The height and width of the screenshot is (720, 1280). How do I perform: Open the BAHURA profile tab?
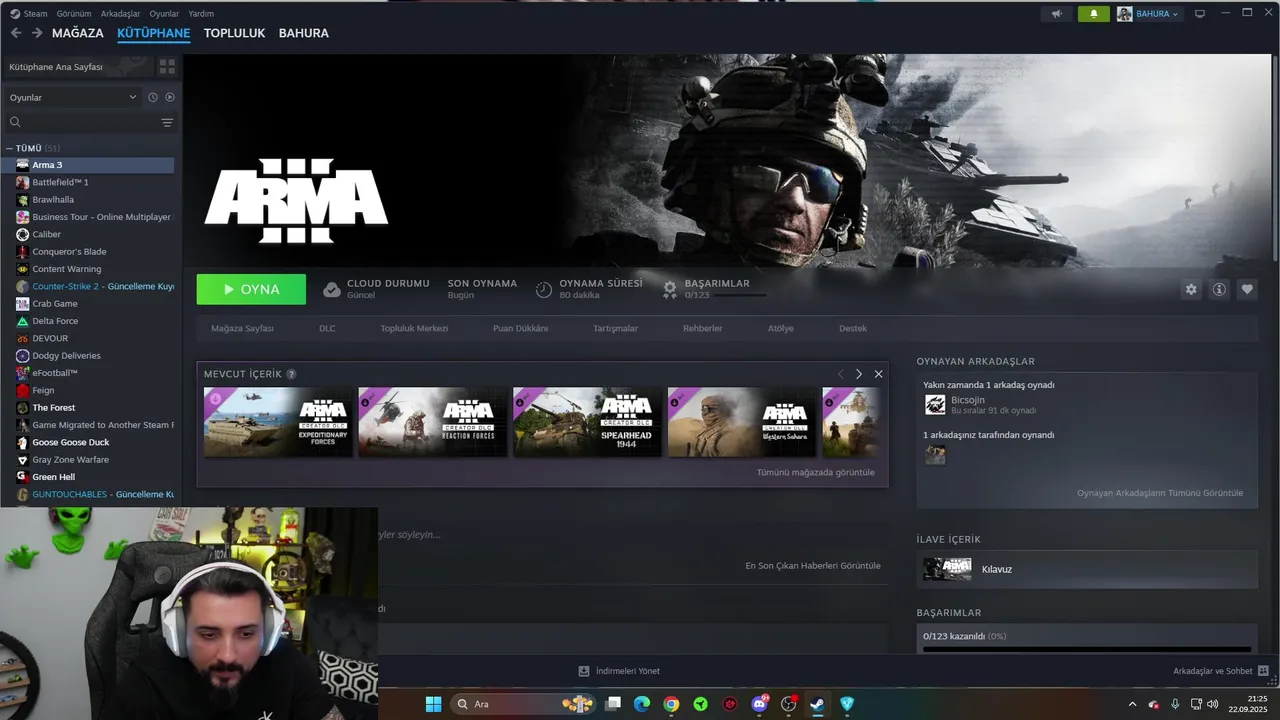click(304, 33)
